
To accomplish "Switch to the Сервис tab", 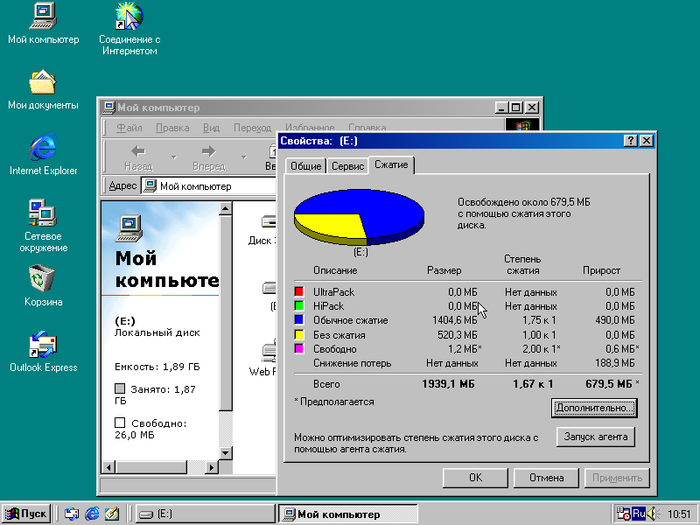I will pos(347,166).
